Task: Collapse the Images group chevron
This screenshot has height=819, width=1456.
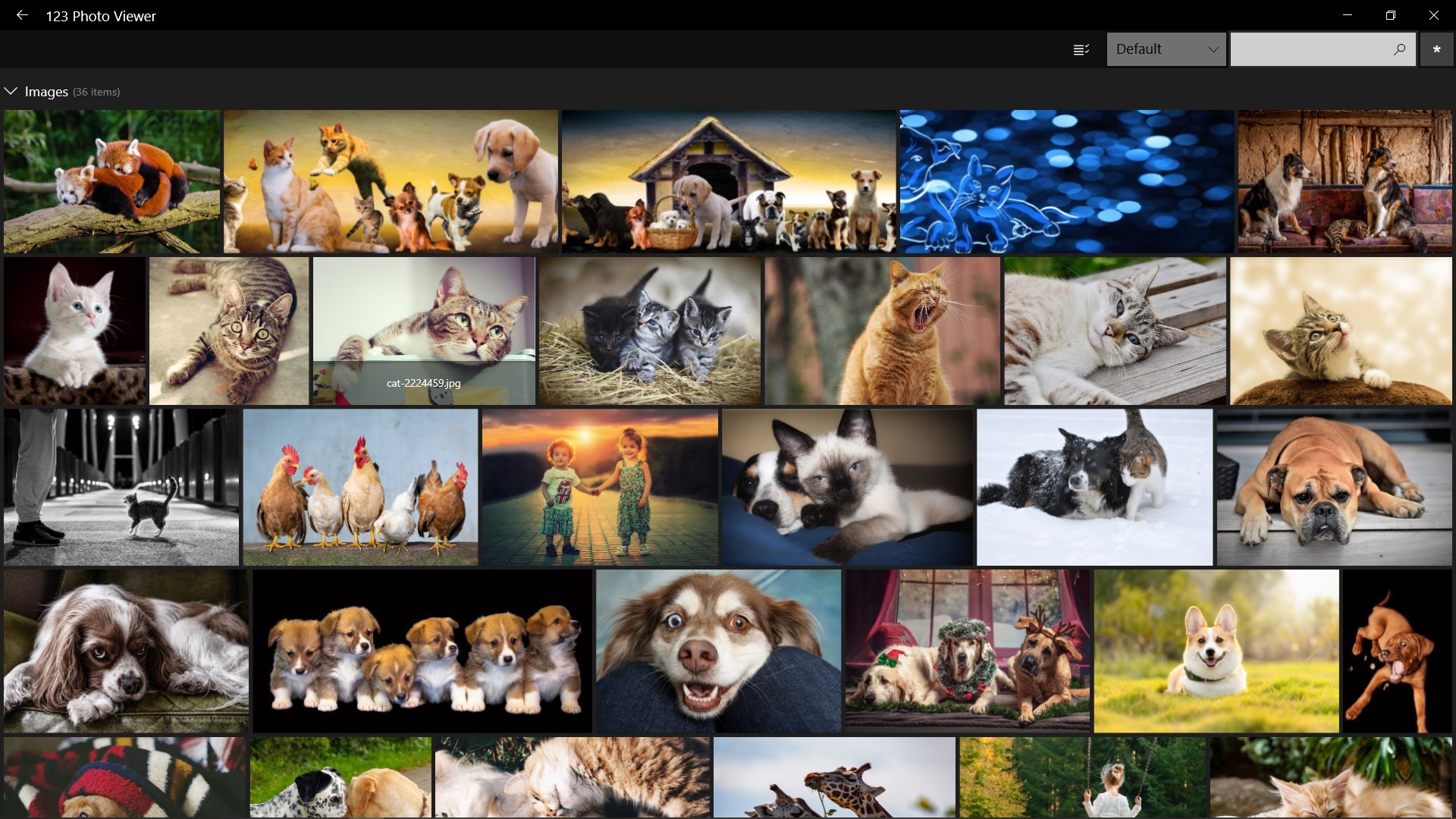Action: point(11,91)
